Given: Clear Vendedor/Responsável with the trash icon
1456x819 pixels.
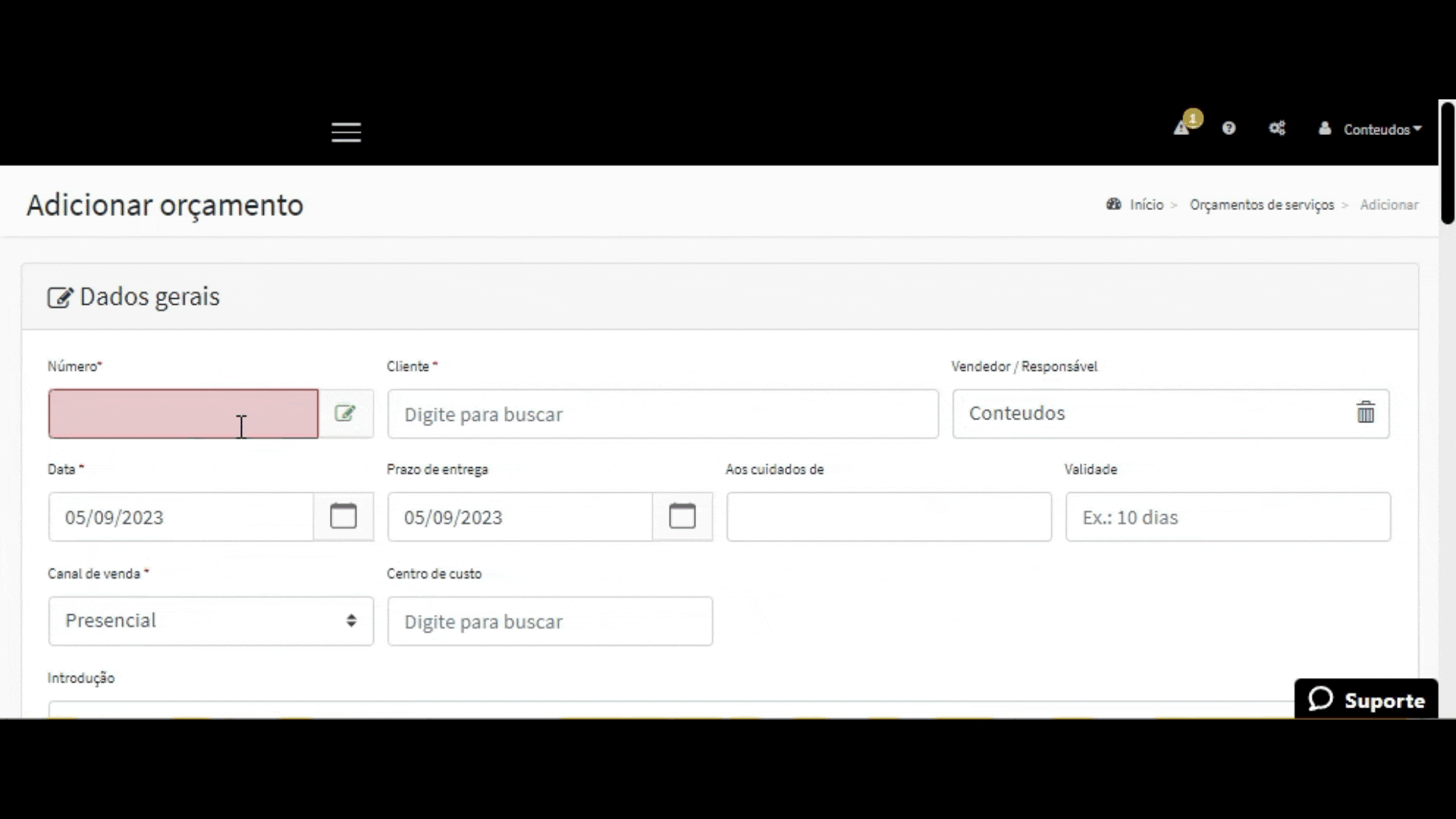Looking at the screenshot, I should click(1364, 413).
